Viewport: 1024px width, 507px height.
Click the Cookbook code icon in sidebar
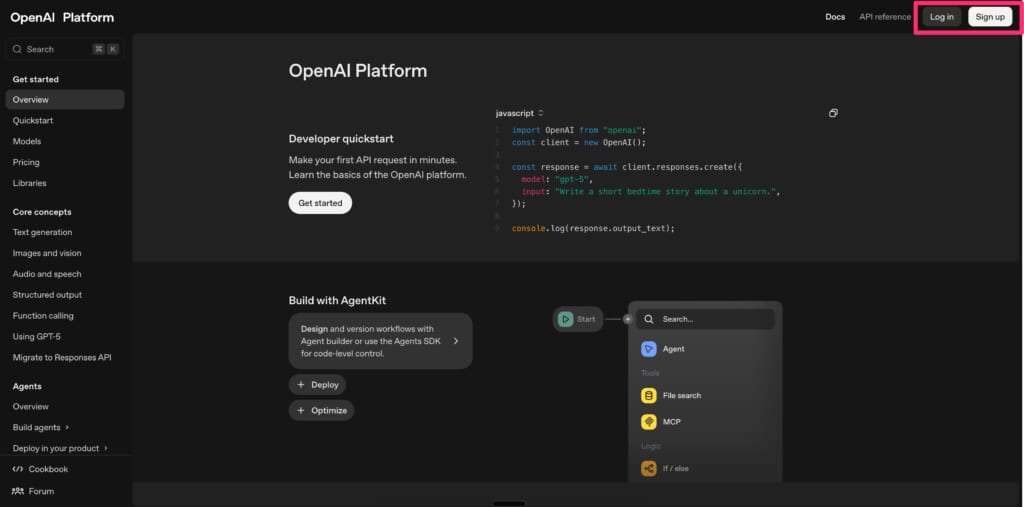tap(18, 469)
